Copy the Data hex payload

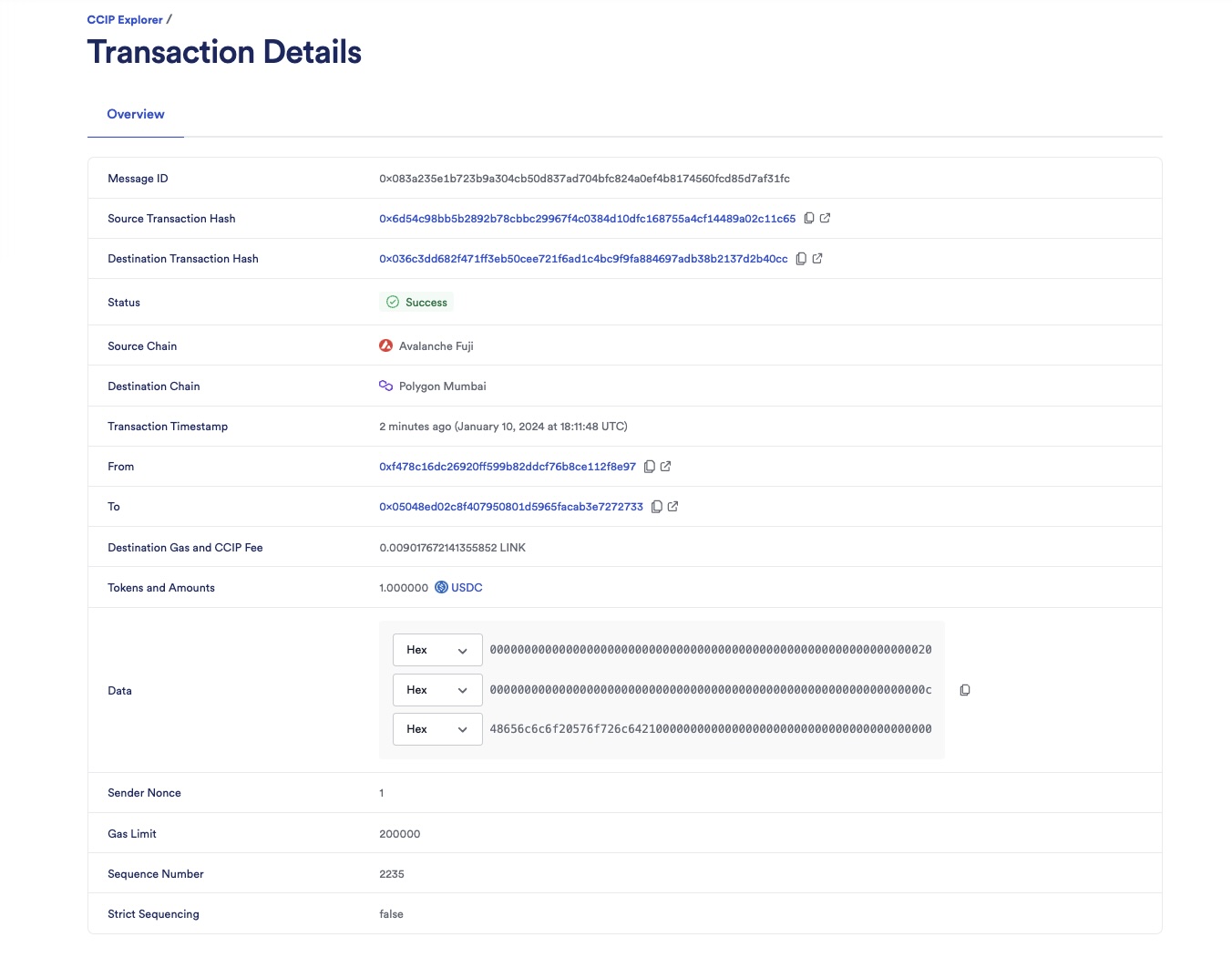click(x=965, y=690)
